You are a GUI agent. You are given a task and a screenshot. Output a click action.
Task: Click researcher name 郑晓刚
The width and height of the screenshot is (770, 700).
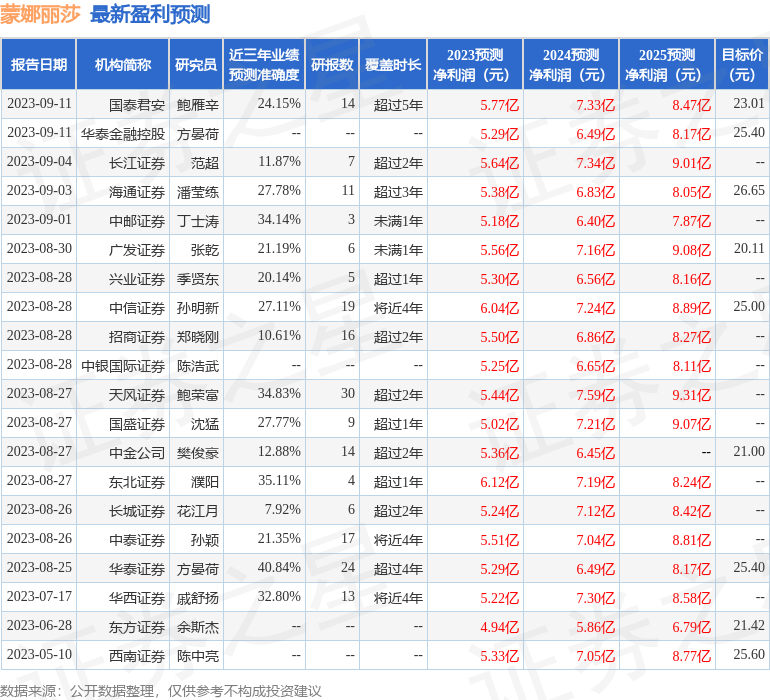[x=198, y=336]
